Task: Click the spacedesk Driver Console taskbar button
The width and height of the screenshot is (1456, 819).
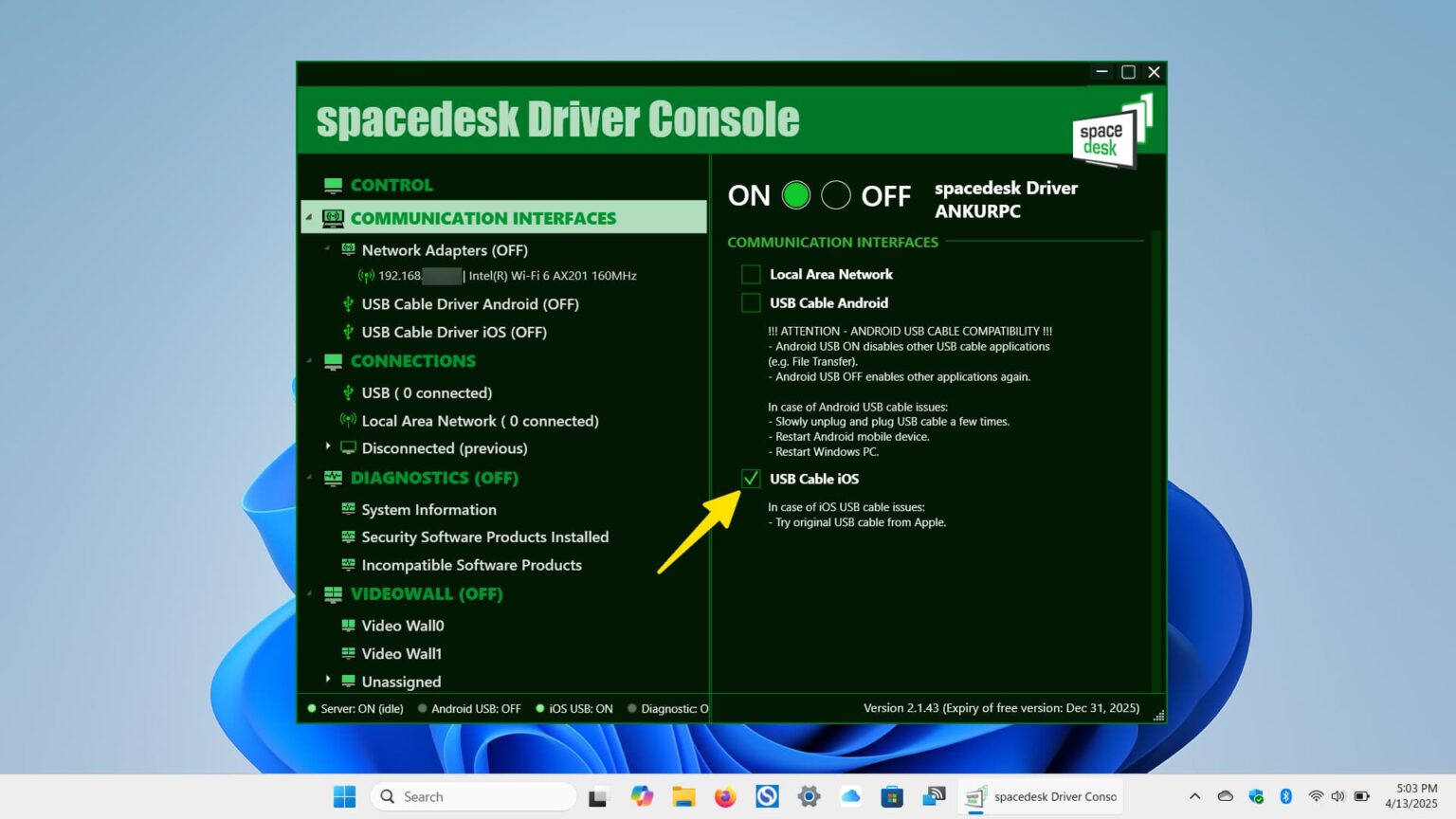Action: point(1041,796)
